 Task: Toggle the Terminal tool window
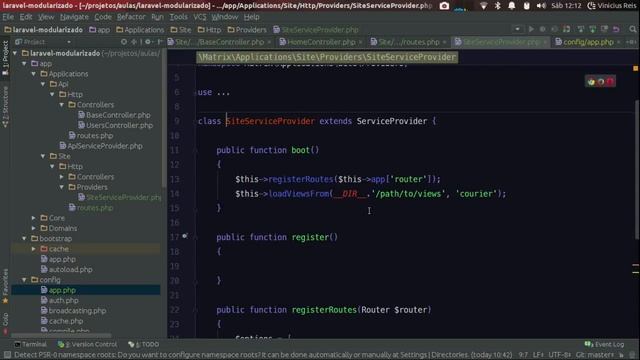click(x=30, y=344)
